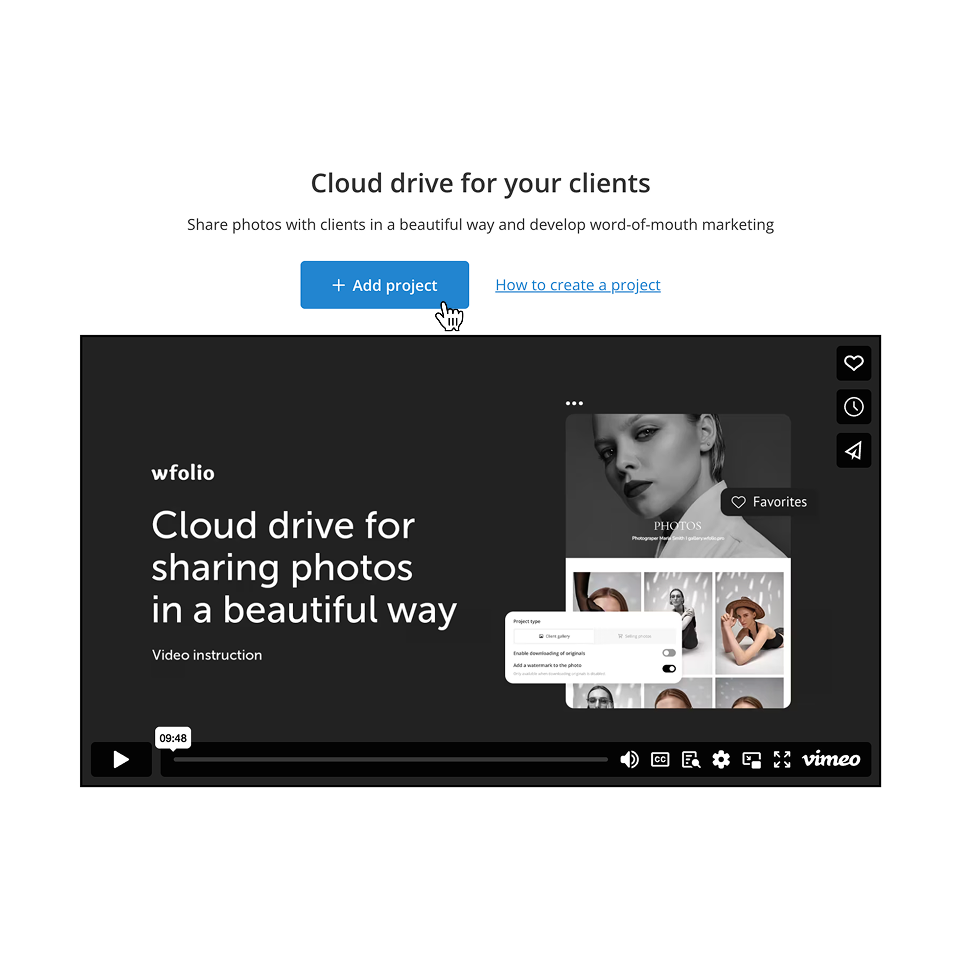960x960 pixels.
Task: Open the video transcript icon
Action: (x=691, y=760)
